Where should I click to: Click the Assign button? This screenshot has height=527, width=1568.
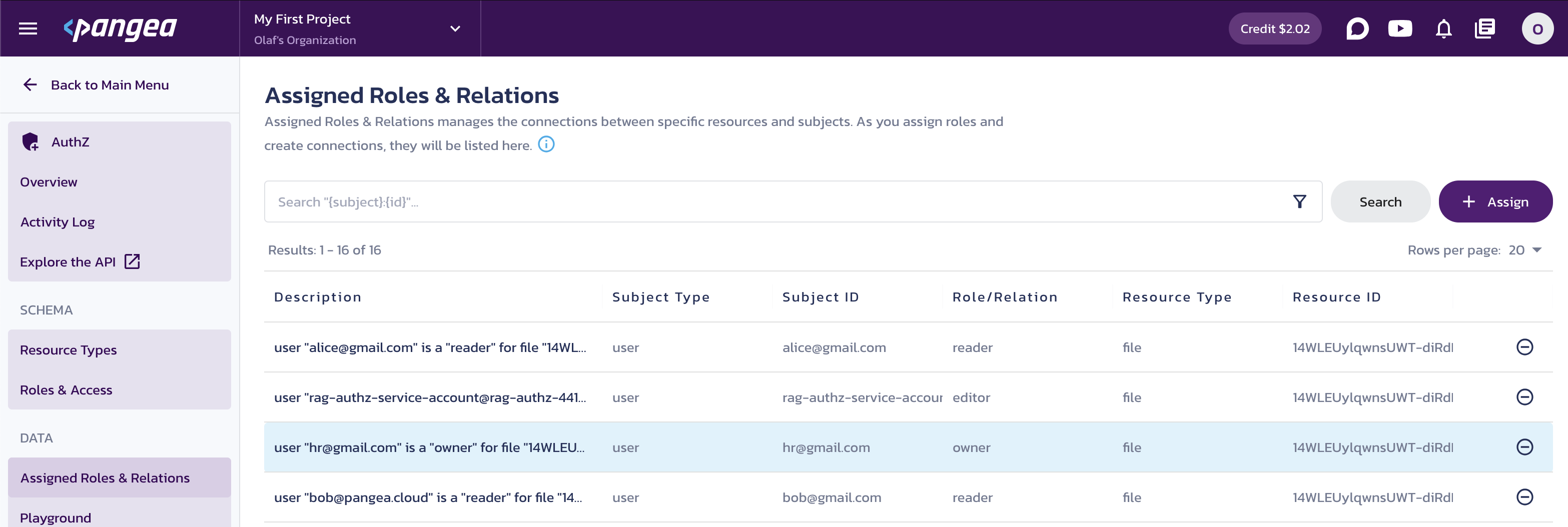click(1495, 201)
